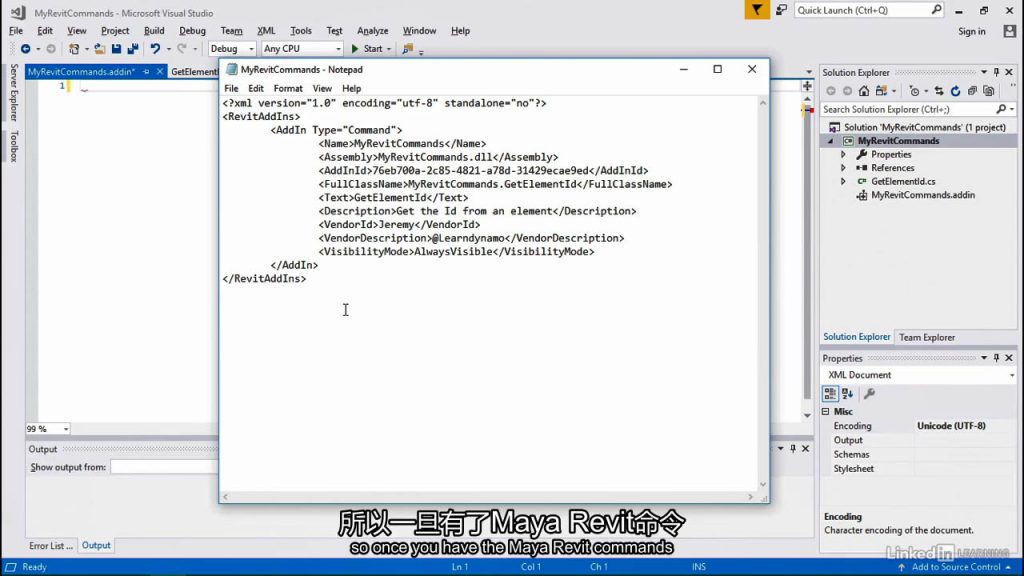Image resolution: width=1024 pixels, height=576 pixels.
Task: Select the Stylesheet property row
Action: click(919, 469)
